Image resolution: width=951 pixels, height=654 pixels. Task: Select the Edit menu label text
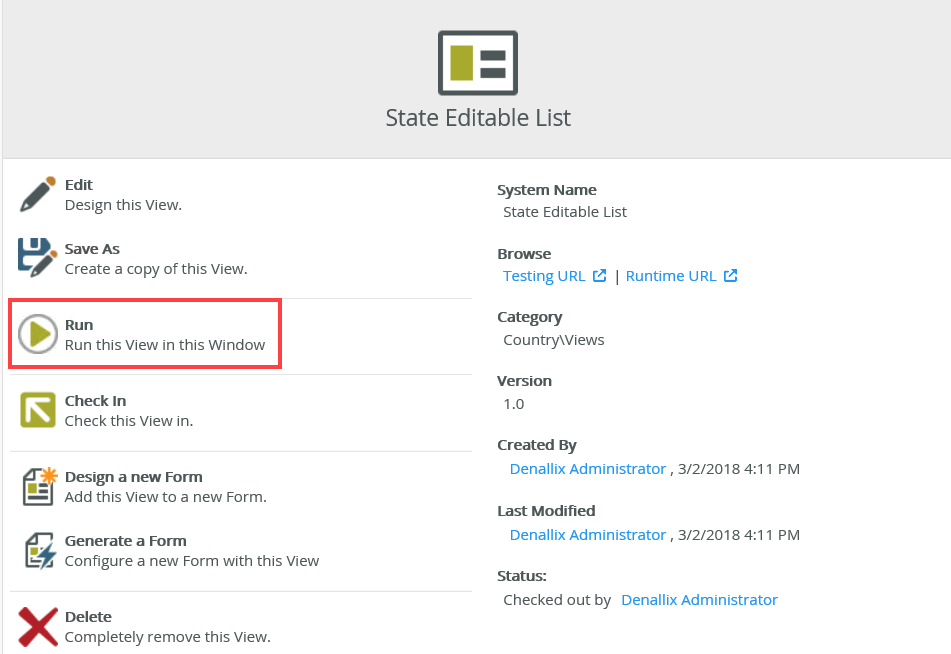tap(79, 185)
